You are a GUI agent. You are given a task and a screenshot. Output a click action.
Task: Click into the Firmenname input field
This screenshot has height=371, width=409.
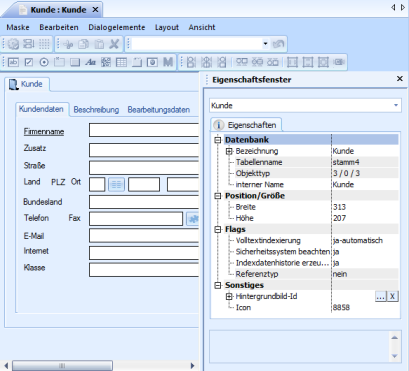click(144, 130)
